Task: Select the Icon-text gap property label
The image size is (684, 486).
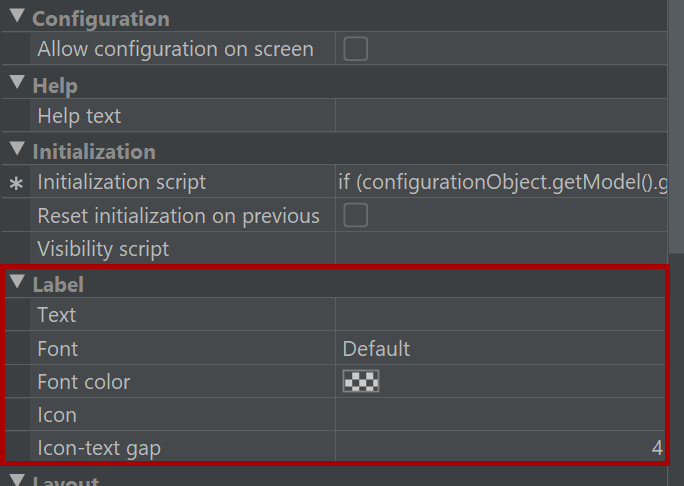Action: 99,448
